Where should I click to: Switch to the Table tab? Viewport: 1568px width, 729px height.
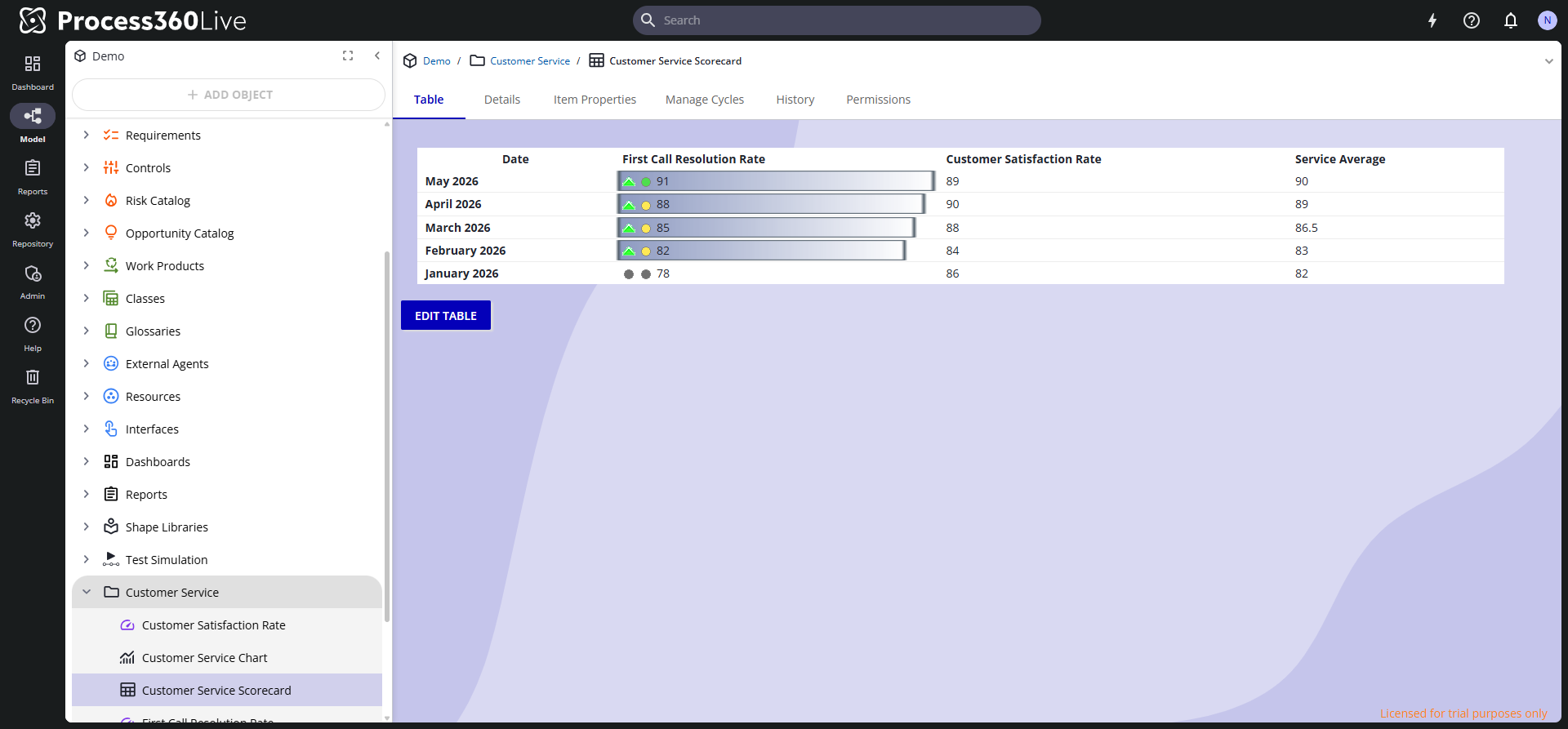pyautogui.click(x=429, y=100)
